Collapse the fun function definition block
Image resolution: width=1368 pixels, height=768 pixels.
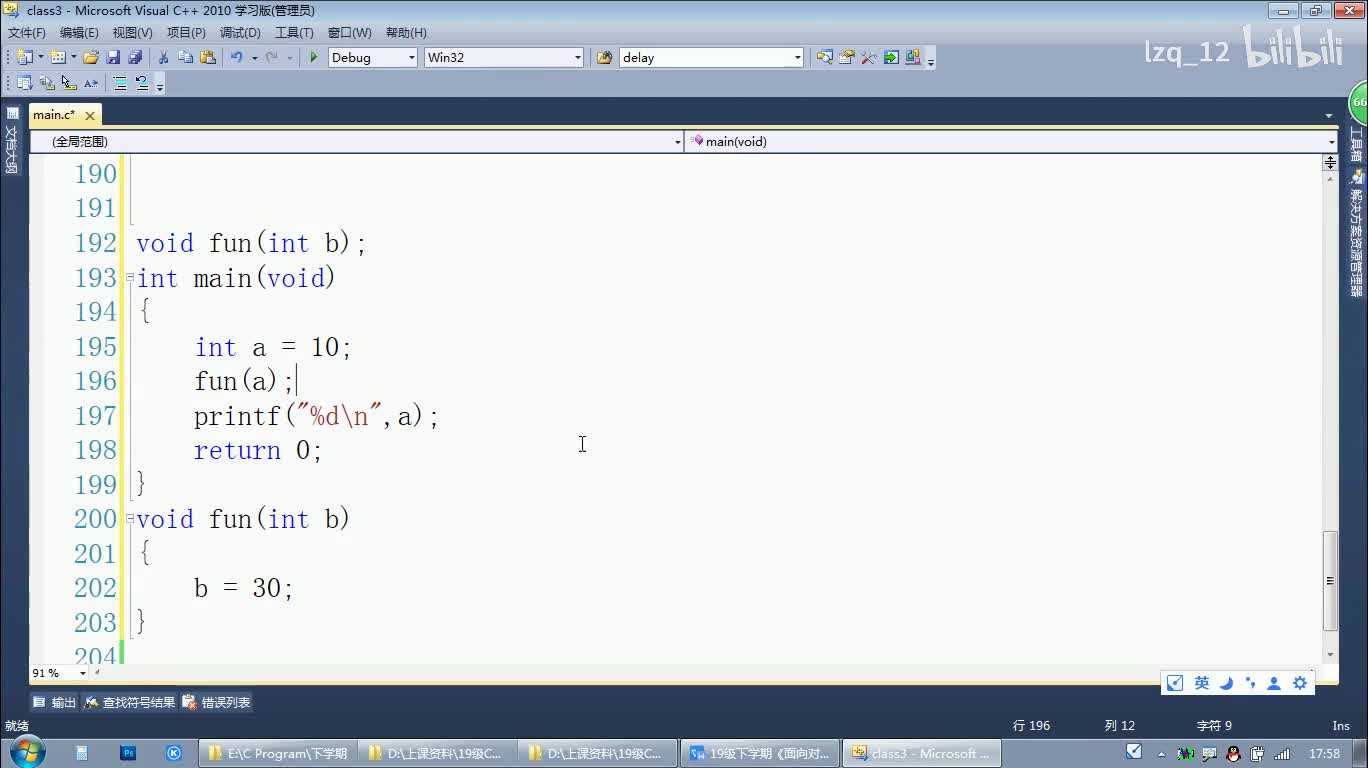tap(129, 519)
